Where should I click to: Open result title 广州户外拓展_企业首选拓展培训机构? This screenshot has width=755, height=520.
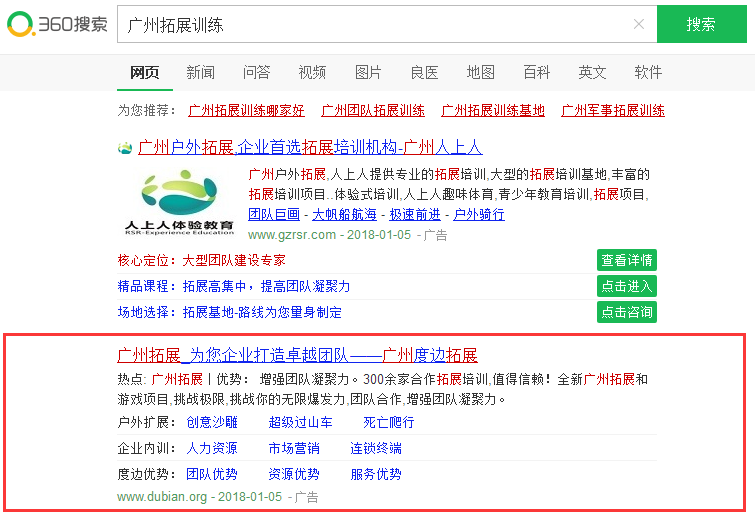(x=310, y=147)
